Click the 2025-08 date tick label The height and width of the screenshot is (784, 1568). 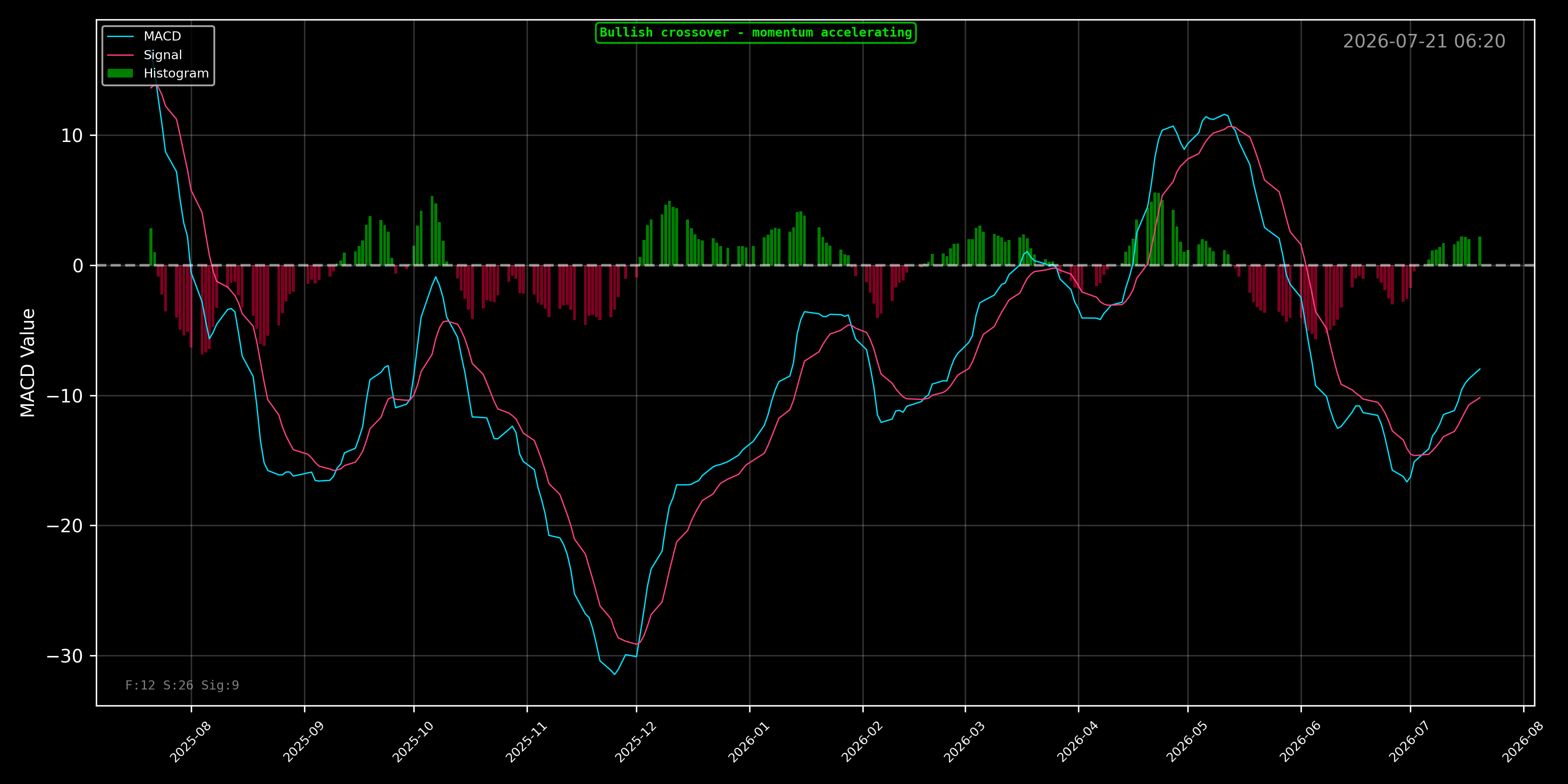tap(190, 741)
